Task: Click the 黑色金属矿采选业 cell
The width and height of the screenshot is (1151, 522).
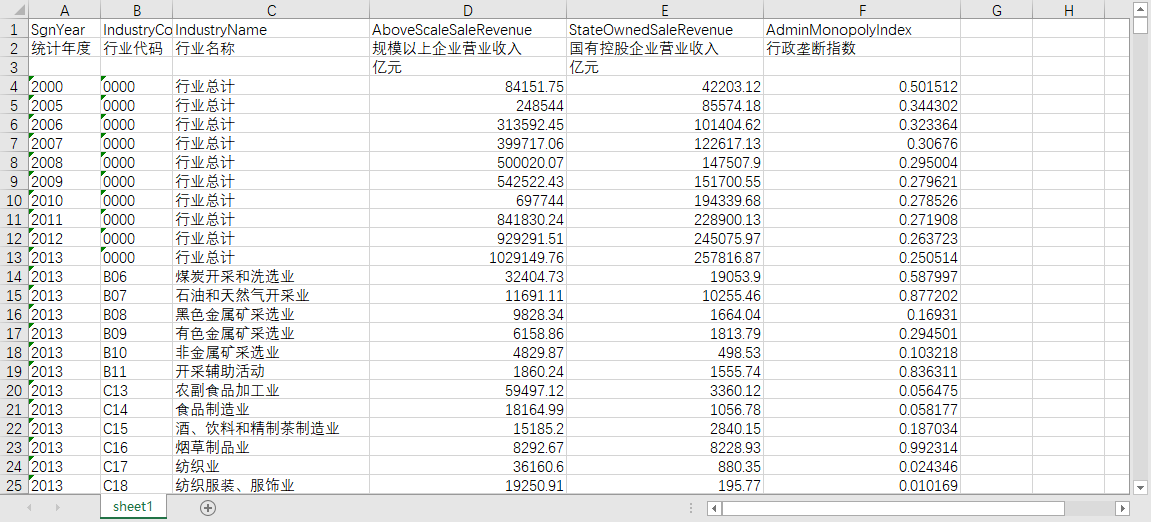Action: (x=272, y=314)
